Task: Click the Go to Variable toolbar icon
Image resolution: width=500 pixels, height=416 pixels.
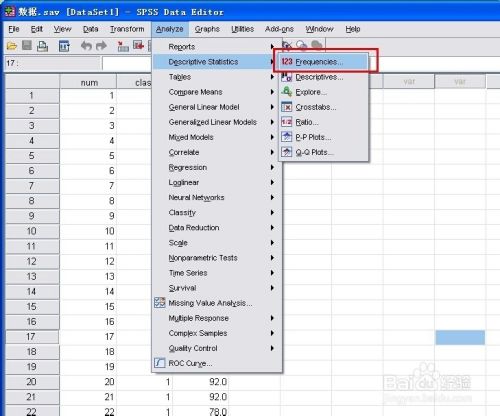Action: 138,45
